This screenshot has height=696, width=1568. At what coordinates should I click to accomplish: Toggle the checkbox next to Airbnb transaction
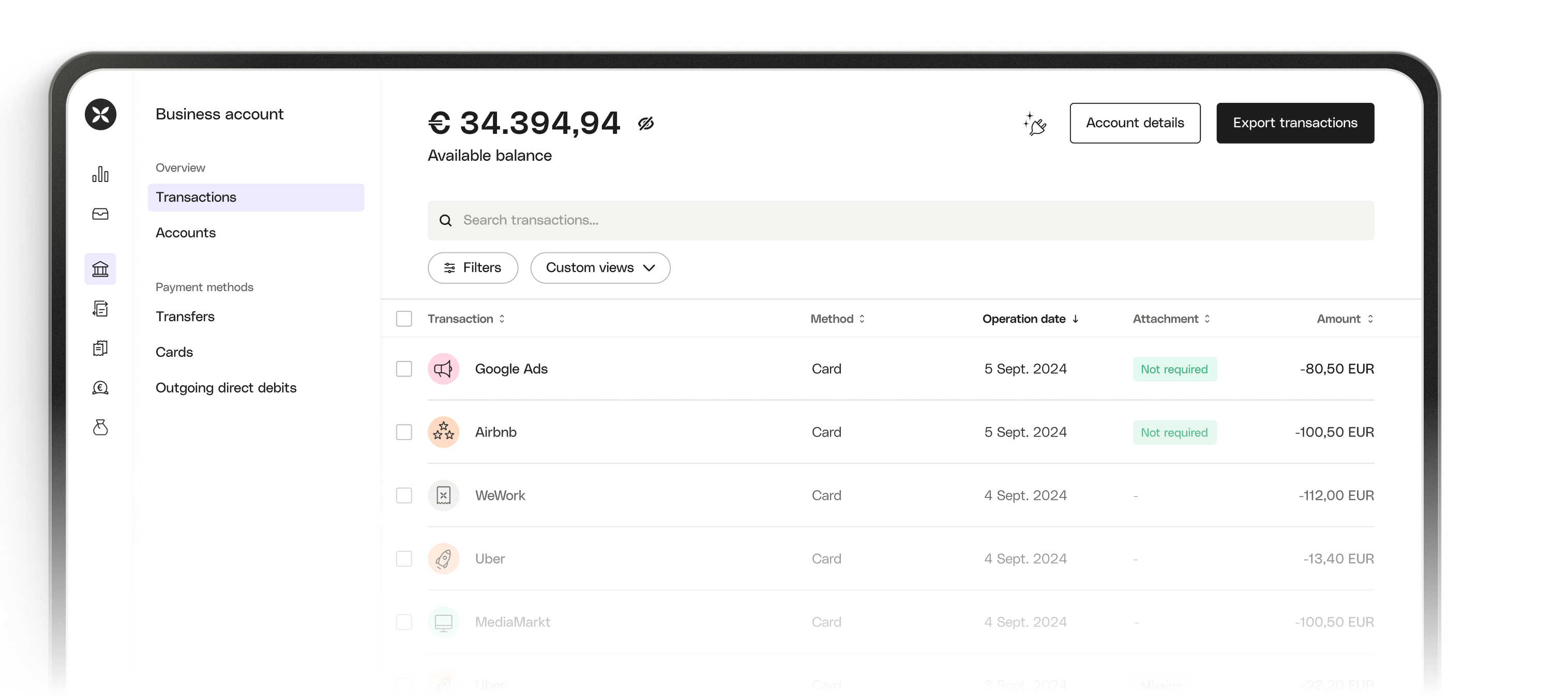pyautogui.click(x=403, y=432)
